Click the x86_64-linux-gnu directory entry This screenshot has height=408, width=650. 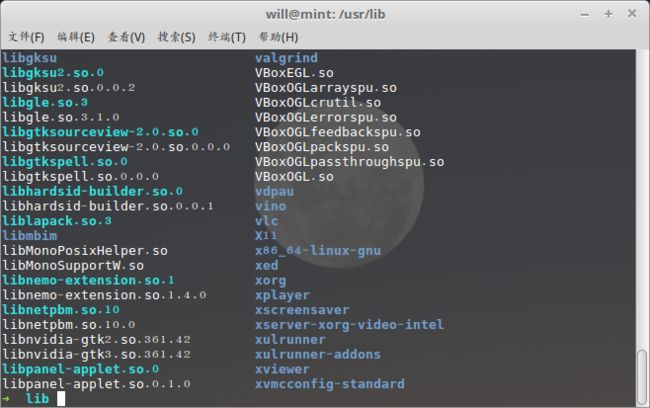coord(318,251)
